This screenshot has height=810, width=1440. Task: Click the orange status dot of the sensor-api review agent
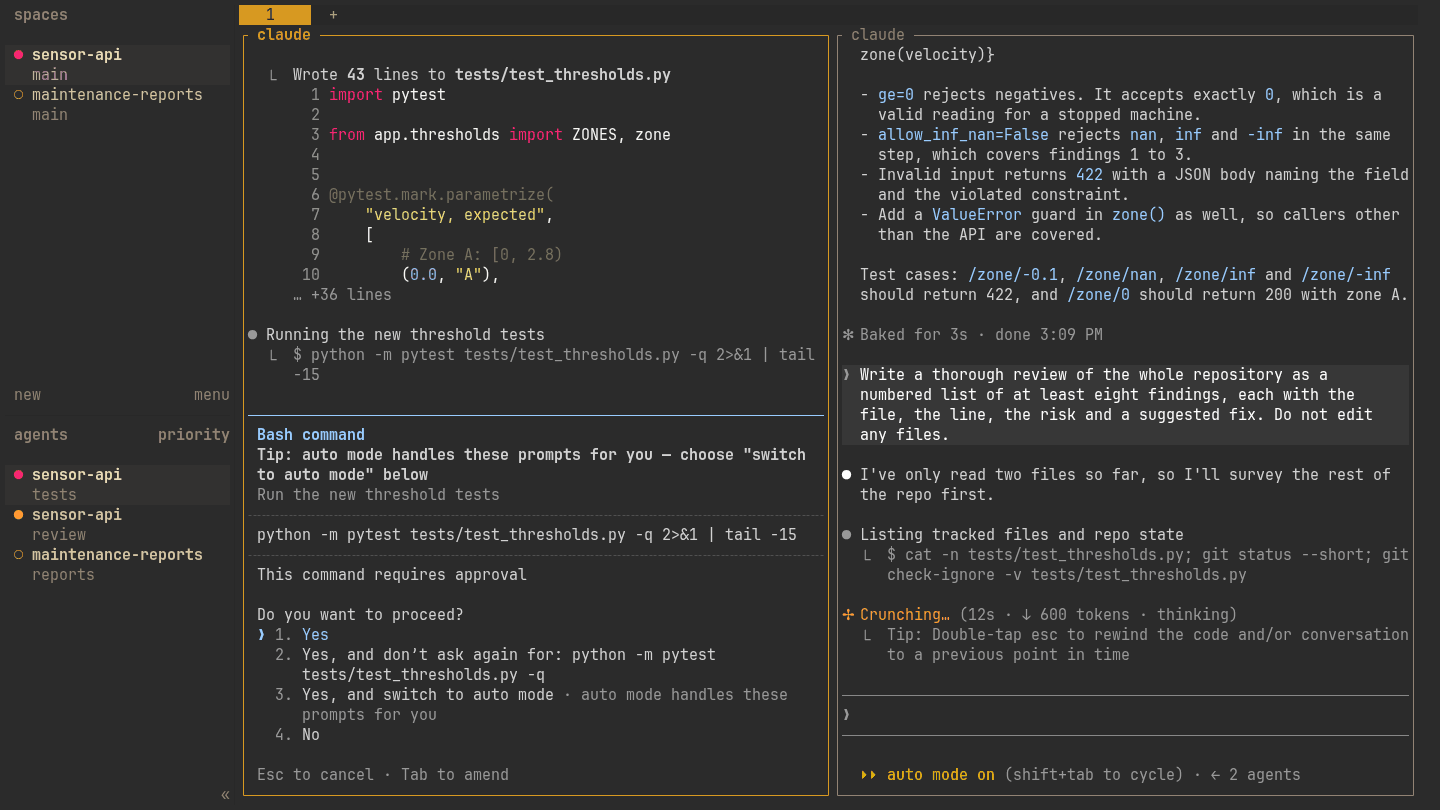click(x=18, y=515)
